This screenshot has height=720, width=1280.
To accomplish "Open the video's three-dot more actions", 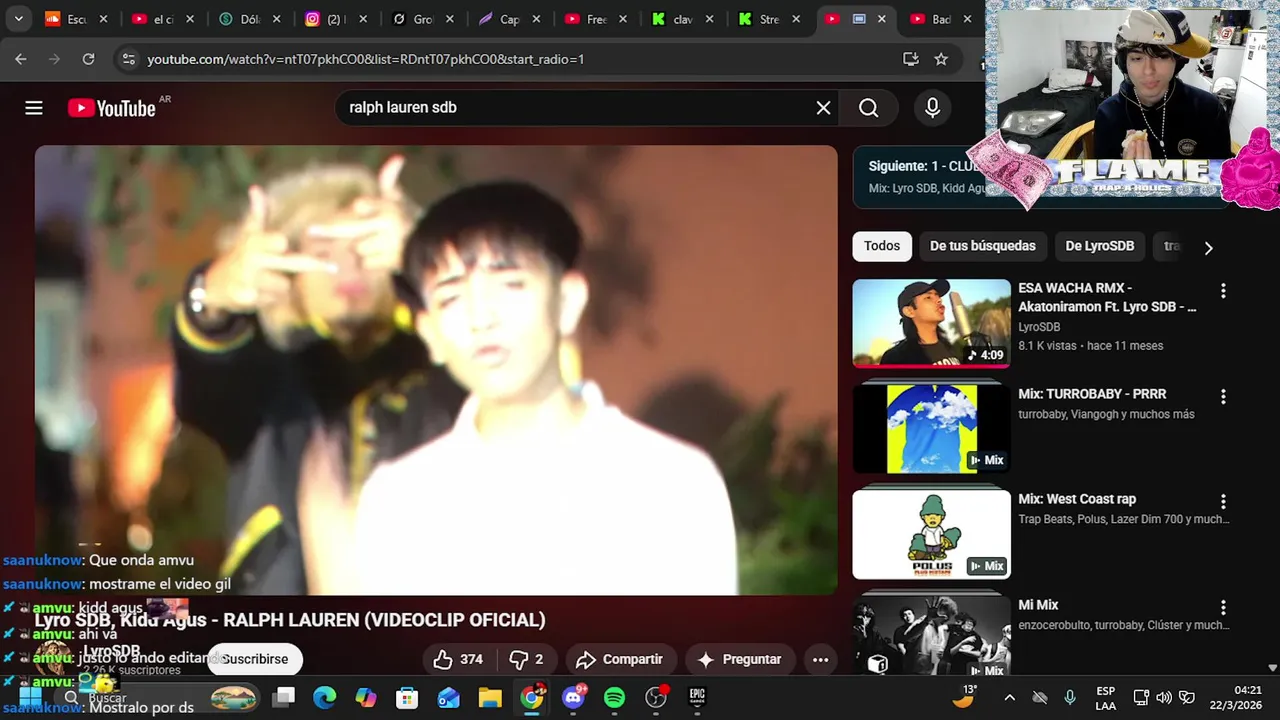I will pyautogui.click(x=820, y=659).
